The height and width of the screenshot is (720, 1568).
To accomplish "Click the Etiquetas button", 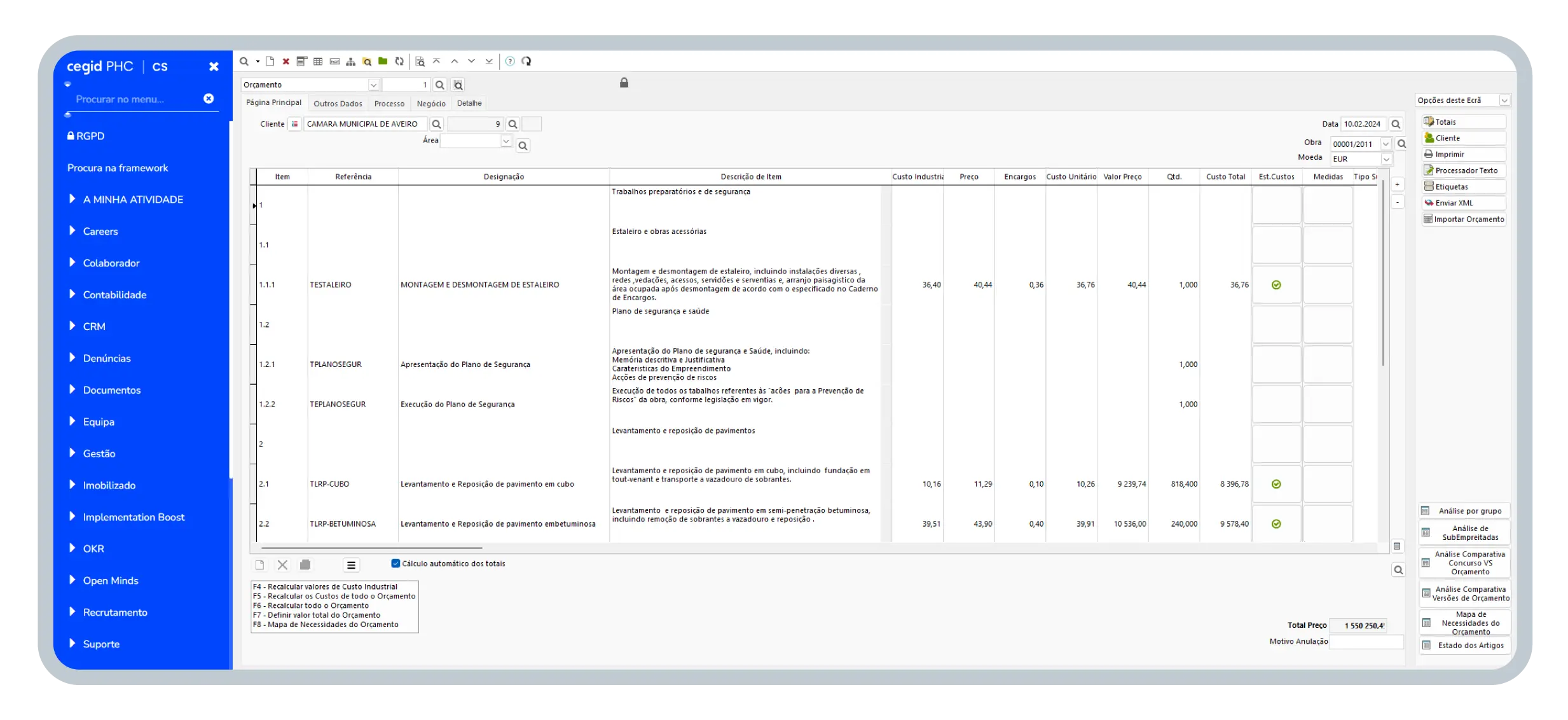I will pos(1464,186).
